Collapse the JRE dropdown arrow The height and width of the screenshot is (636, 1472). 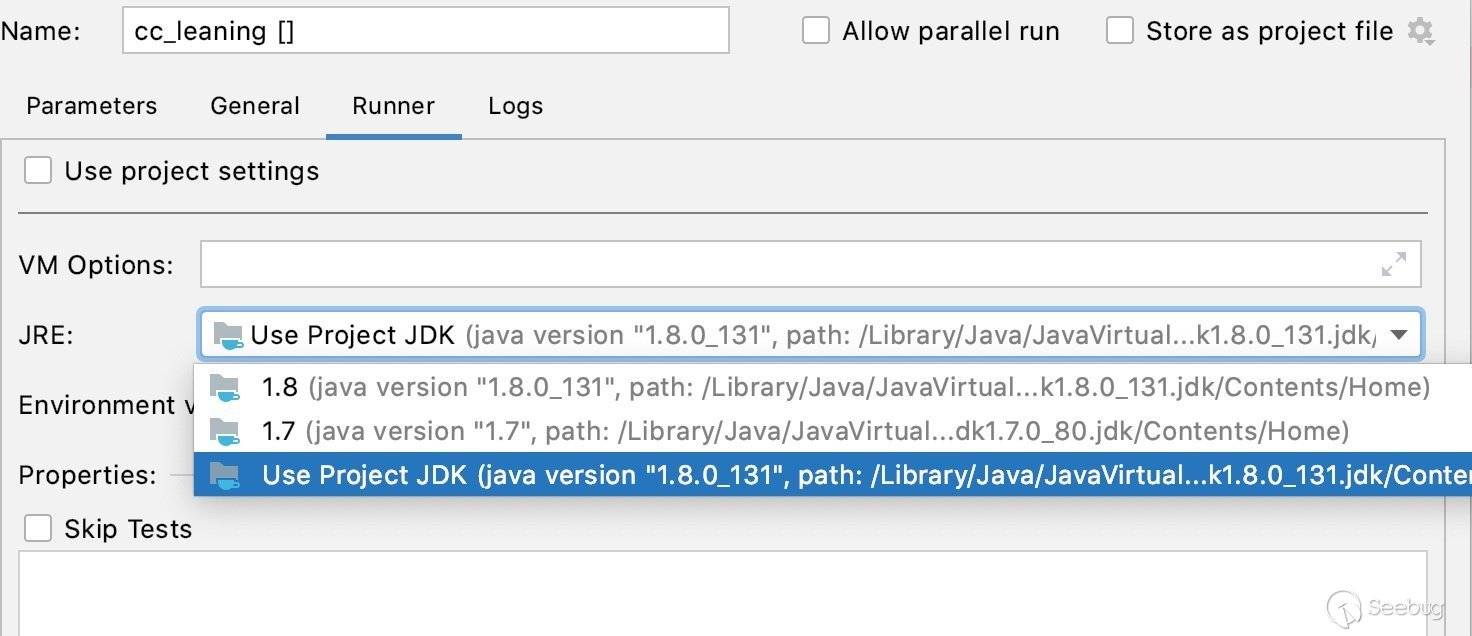(1399, 335)
